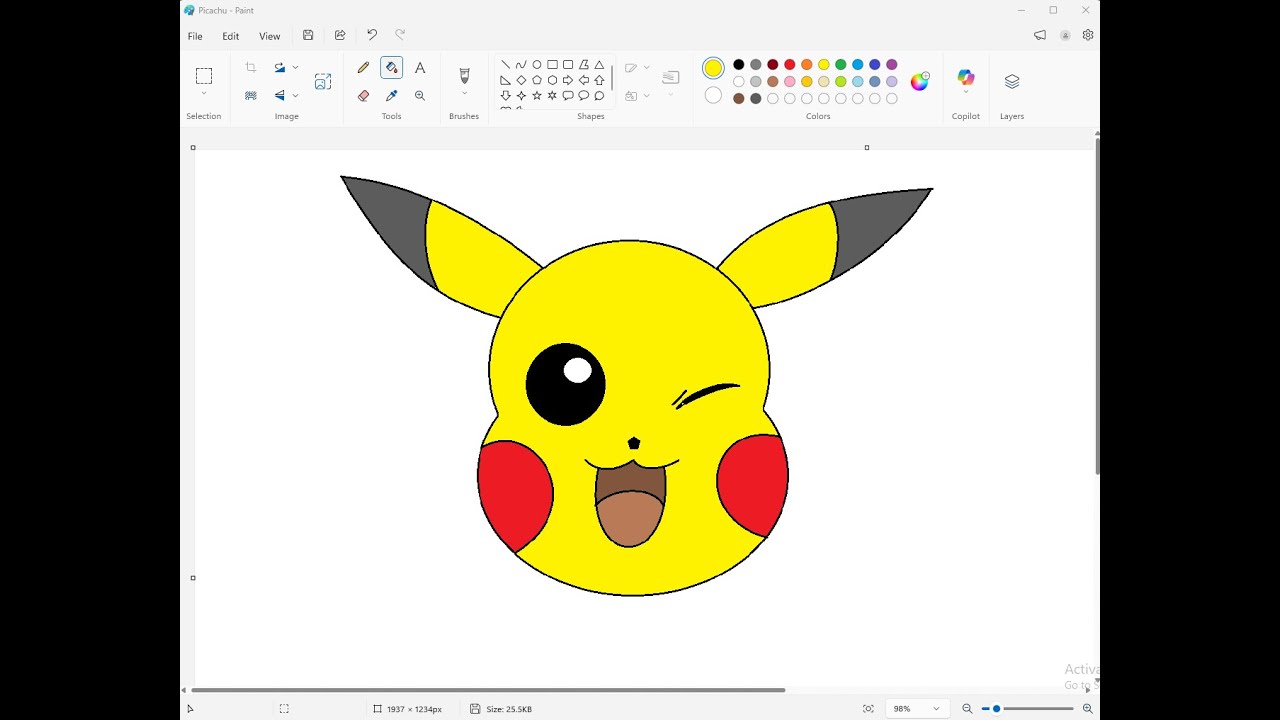This screenshot has width=1280, height=720.
Task: Expand the Selection options dropdown
Action: point(204,94)
